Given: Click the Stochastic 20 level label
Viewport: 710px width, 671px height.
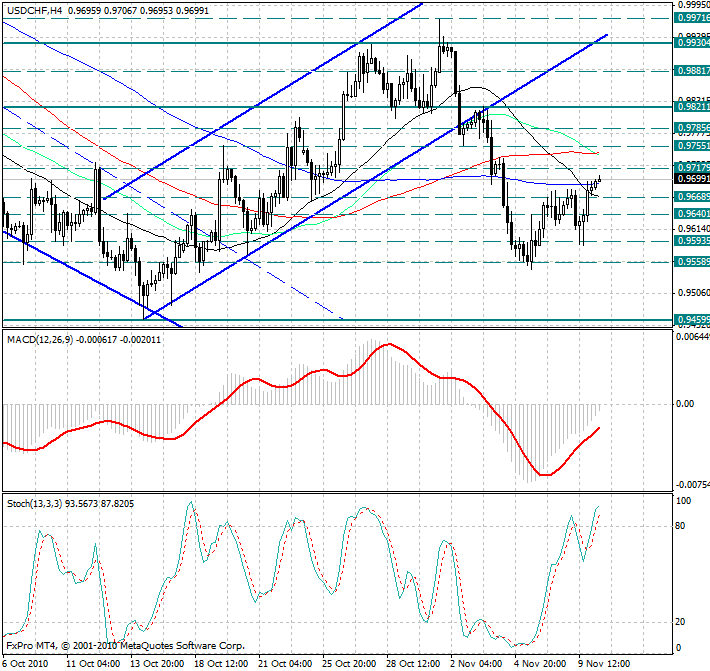Looking at the screenshot, I should (680, 622).
